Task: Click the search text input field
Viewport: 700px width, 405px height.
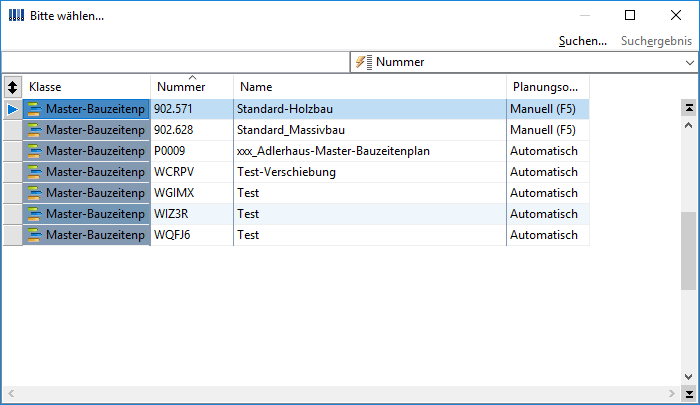Action: pos(176,62)
